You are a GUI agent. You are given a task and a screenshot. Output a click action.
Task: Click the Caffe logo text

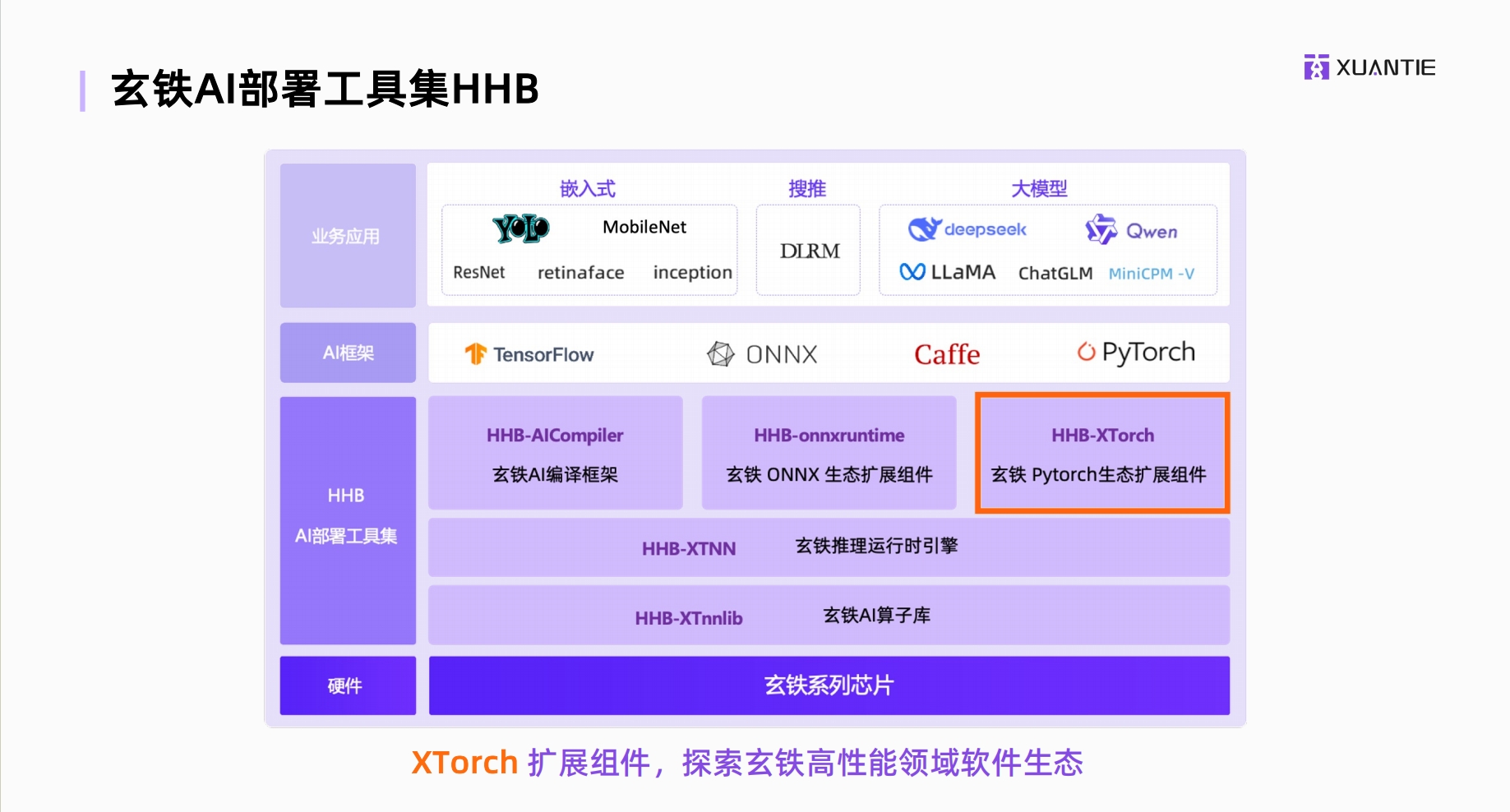click(x=947, y=354)
